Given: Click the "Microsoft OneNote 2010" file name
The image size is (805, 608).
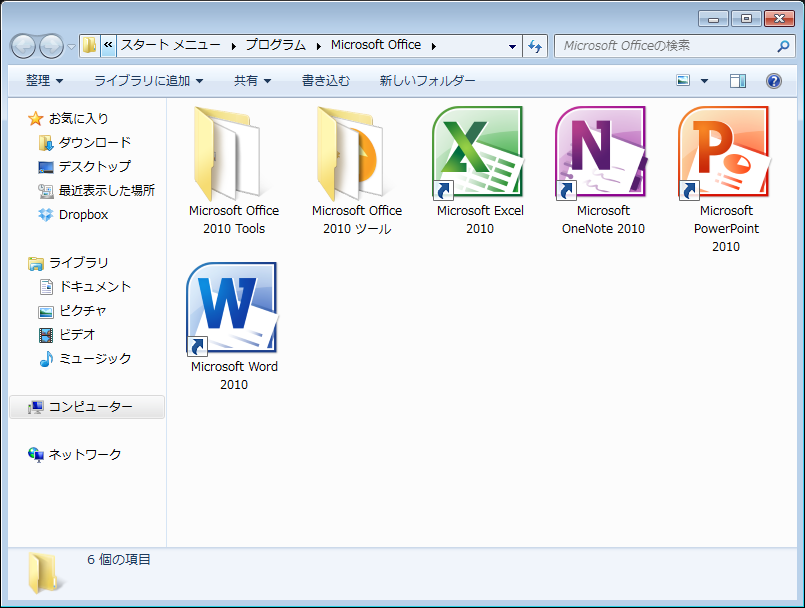Looking at the screenshot, I should click(x=603, y=220).
